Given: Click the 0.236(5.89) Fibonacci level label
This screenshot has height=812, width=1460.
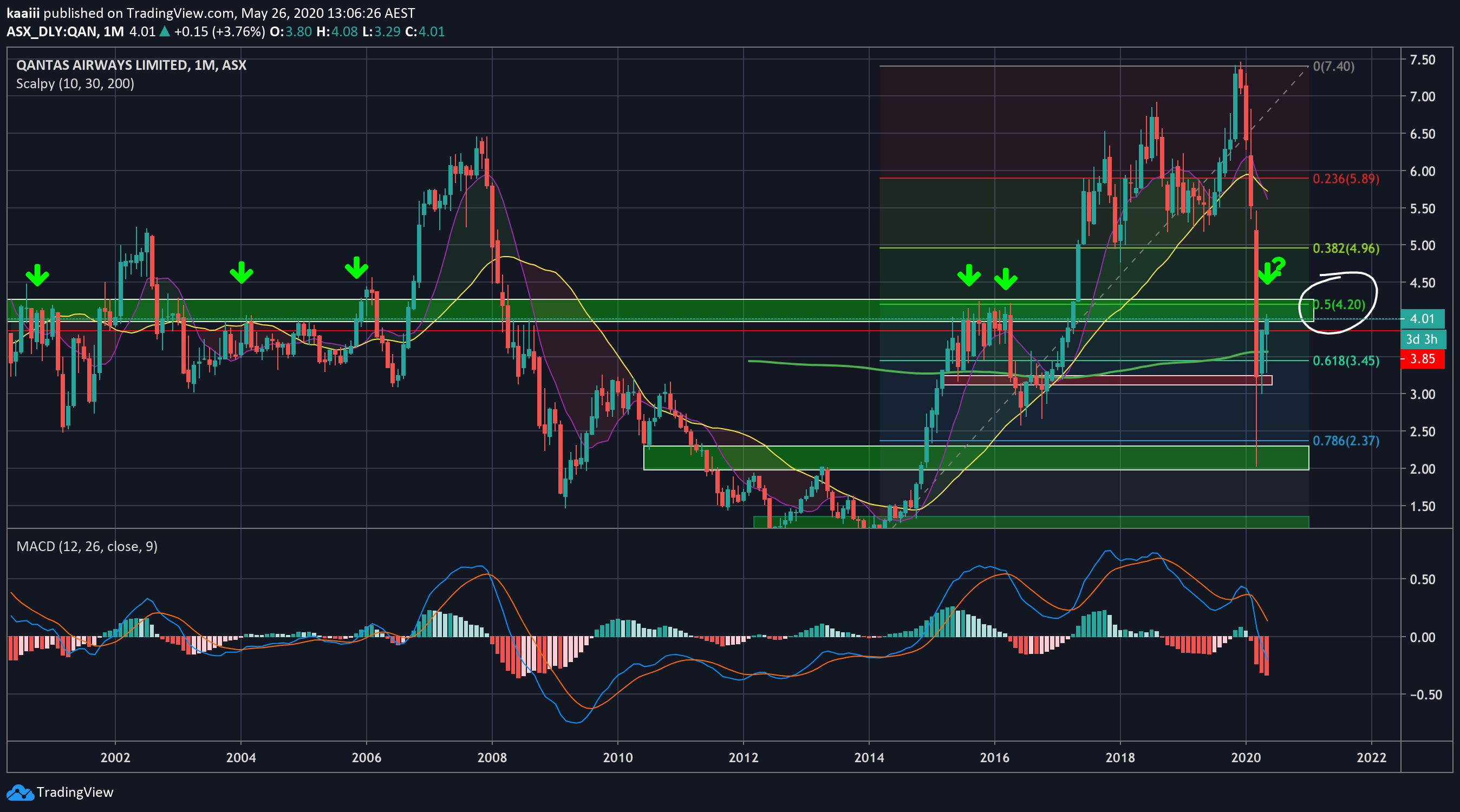Looking at the screenshot, I should pyautogui.click(x=1346, y=179).
